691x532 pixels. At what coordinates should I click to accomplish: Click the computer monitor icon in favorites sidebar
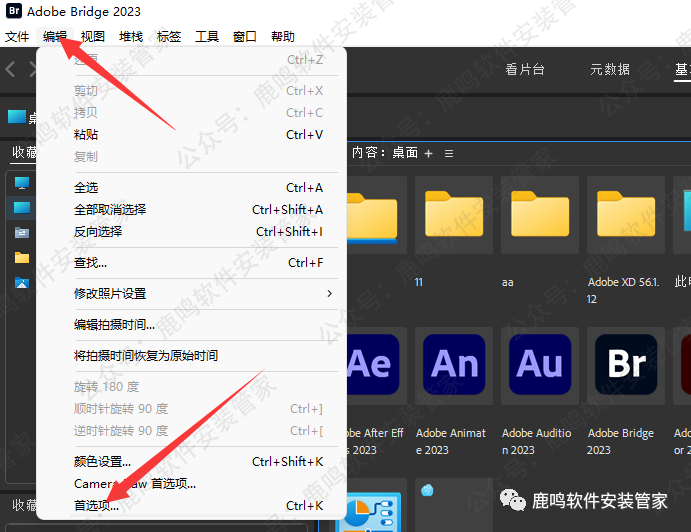tap(22, 183)
